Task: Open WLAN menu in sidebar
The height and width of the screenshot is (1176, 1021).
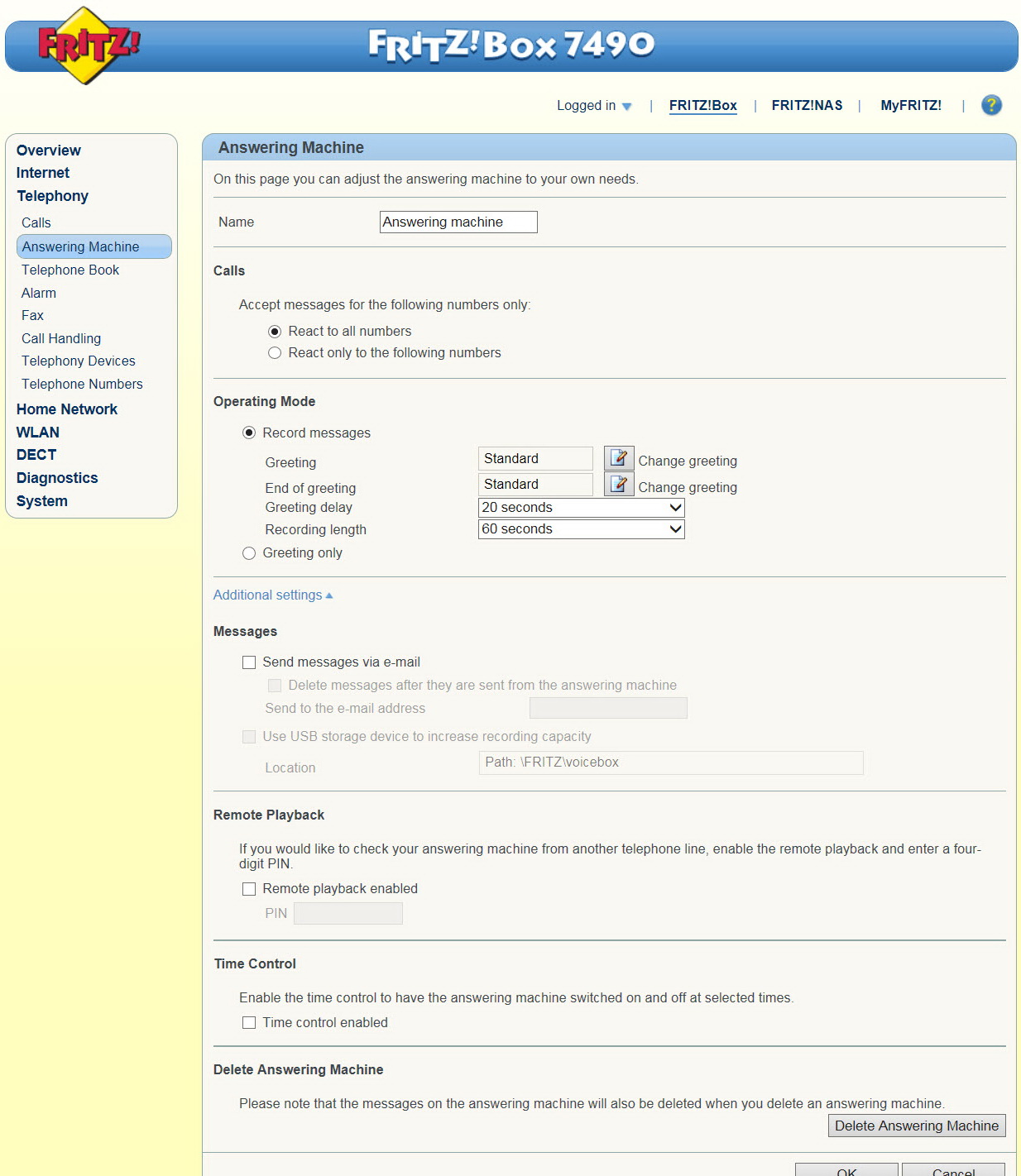Action: tap(38, 433)
